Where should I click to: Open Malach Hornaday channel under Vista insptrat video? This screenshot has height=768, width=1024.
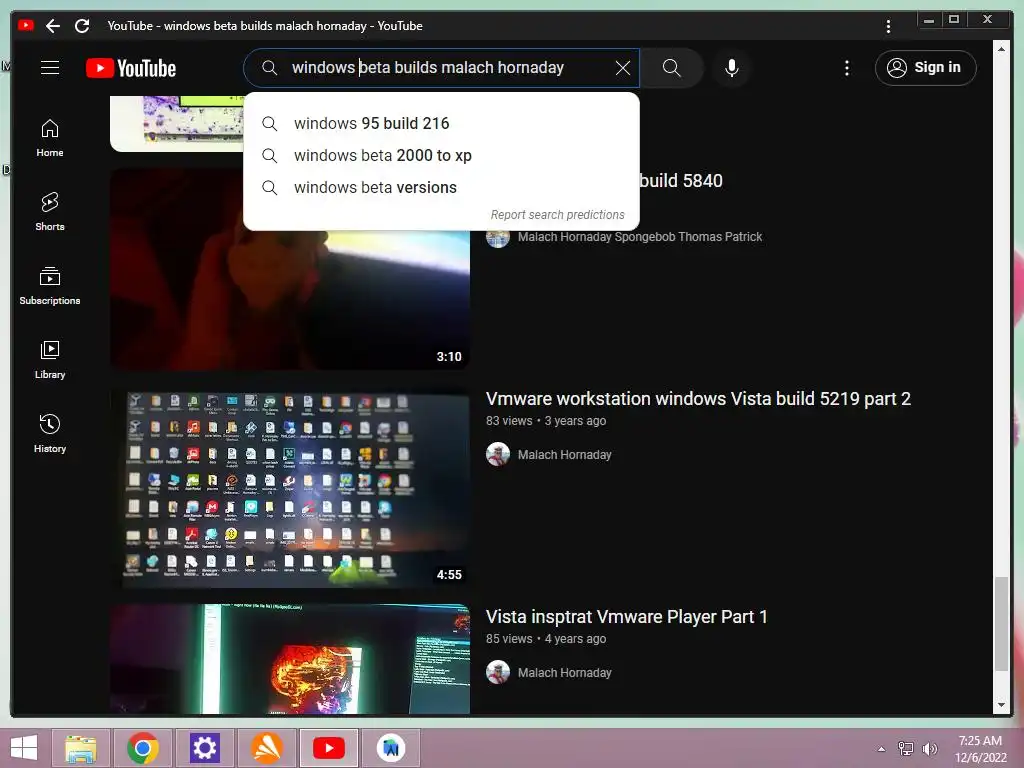click(x=564, y=673)
